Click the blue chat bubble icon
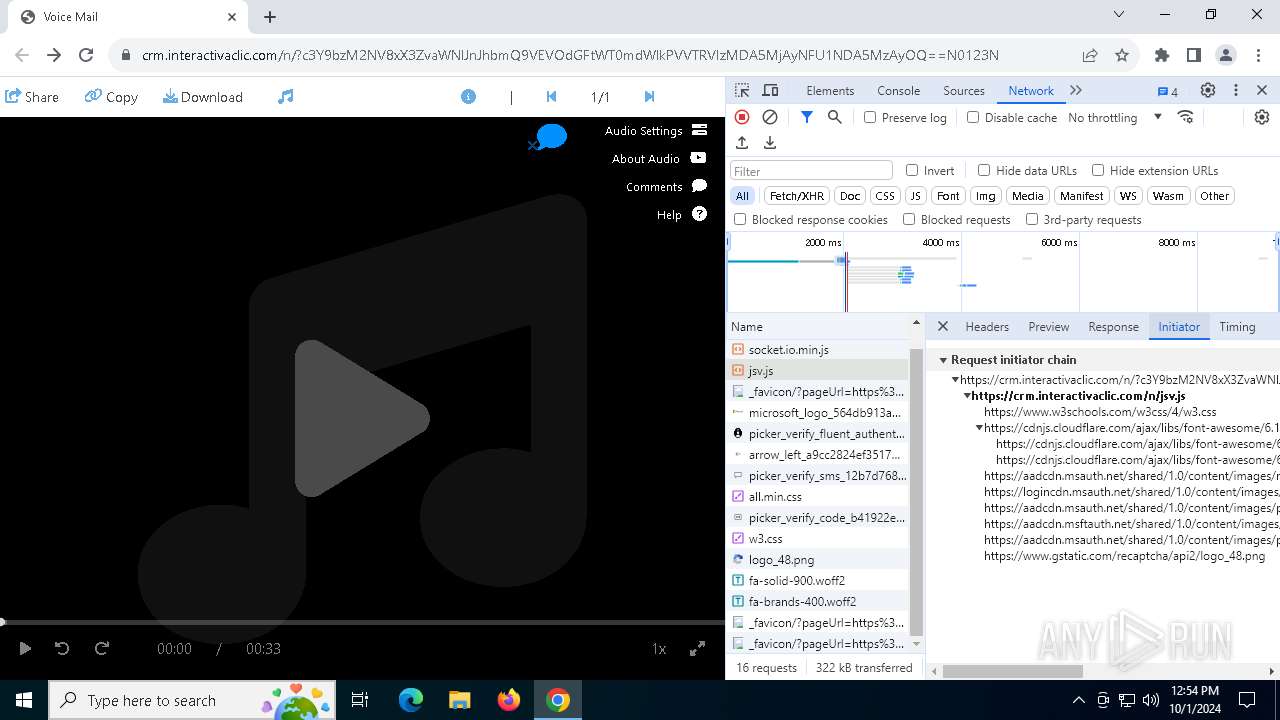This screenshot has width=1280, height=720. tap(551, 136)
